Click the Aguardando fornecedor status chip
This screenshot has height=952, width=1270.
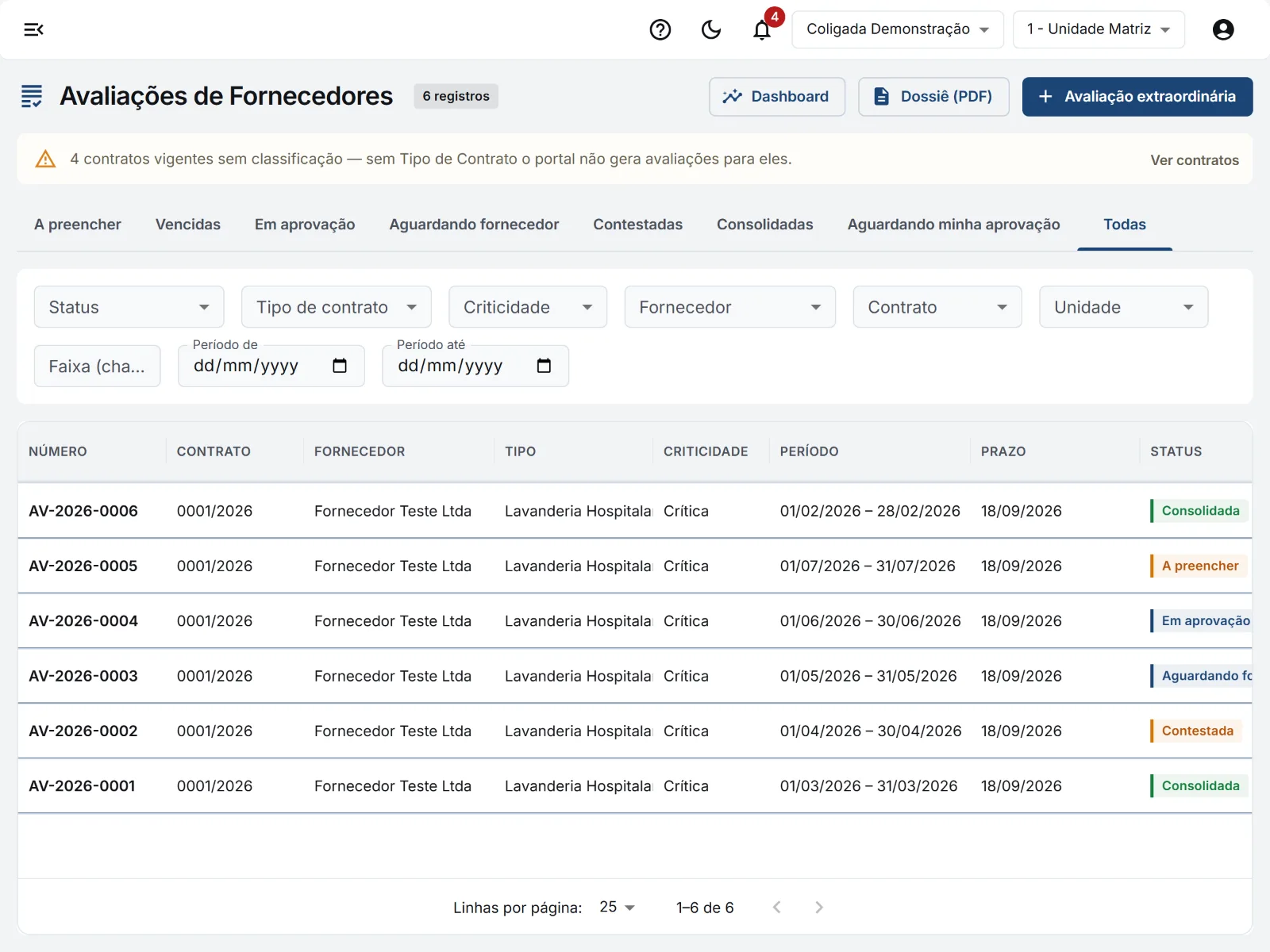[1201, 676]
